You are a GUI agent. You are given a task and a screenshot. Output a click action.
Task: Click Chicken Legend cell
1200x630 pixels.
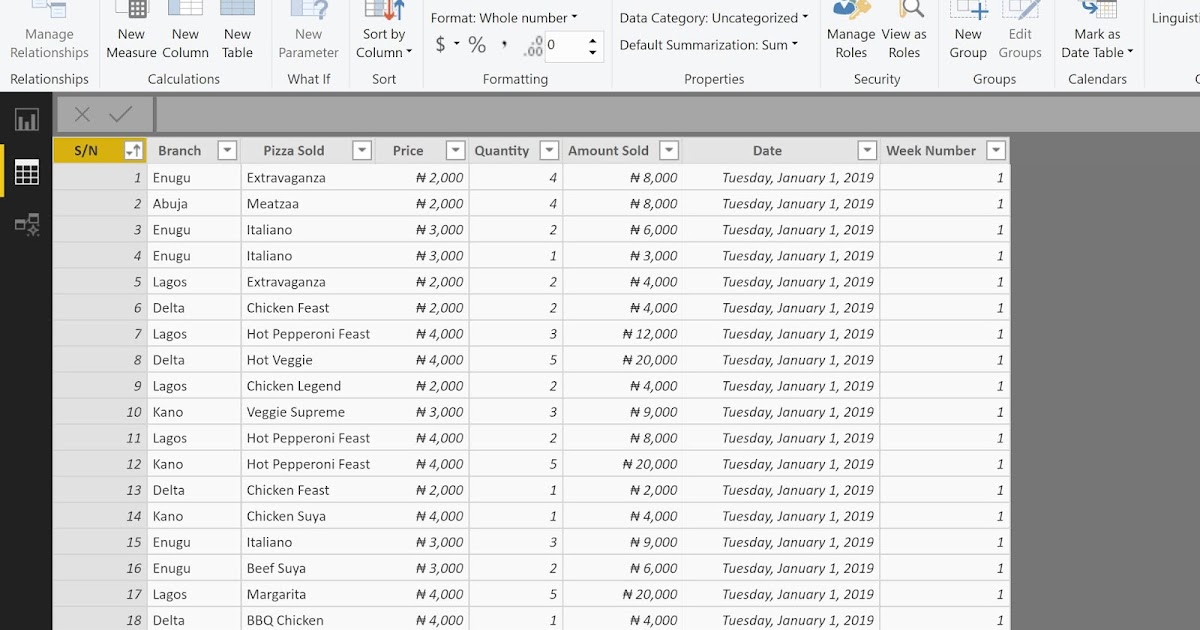coord(308,386)
